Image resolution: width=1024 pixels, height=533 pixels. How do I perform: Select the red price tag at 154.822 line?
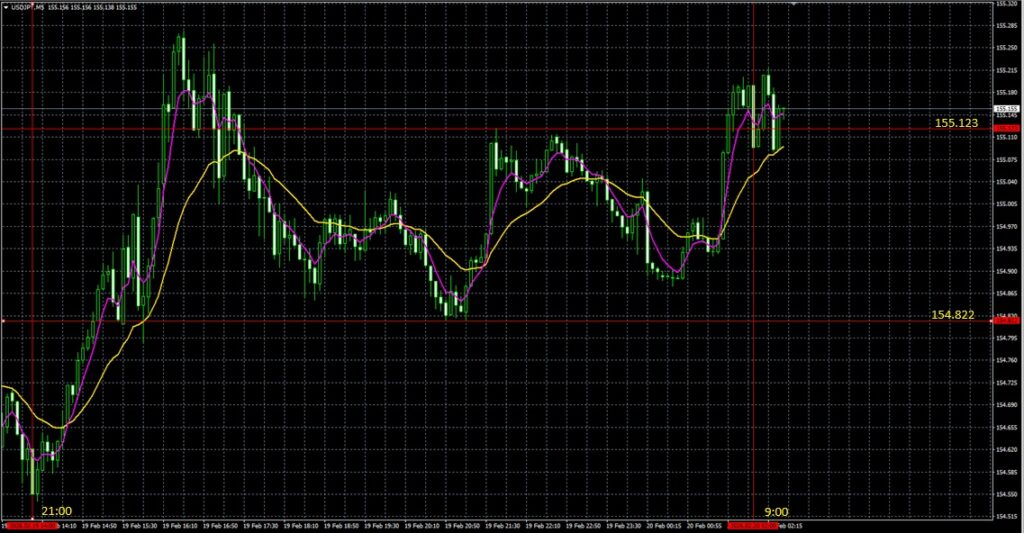[1006, 321]
